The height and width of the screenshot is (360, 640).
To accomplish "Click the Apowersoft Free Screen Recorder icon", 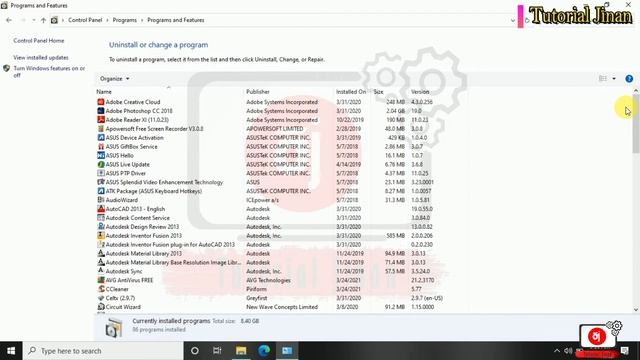I will click(101, 129).
